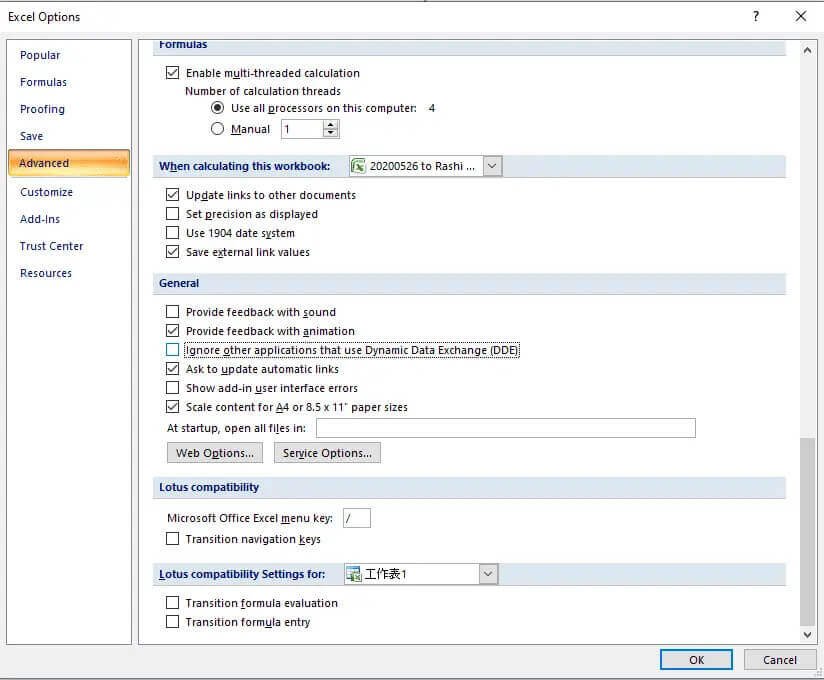
Task: Click the worksheet icon in Lotus dropdown
Action: coord(354,574)
